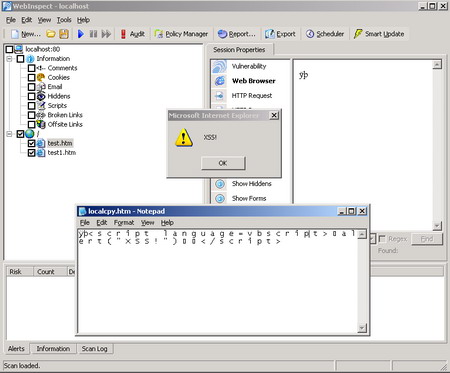Toggle the Regex checkbox
The height and width of the screenshot is (373, 450).
[382, 239]
